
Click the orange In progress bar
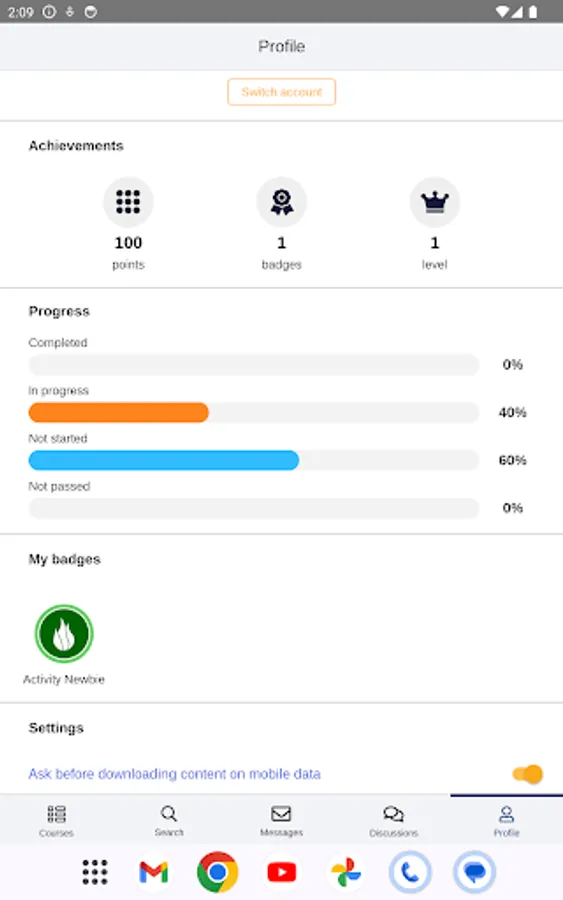pos(118,412)
